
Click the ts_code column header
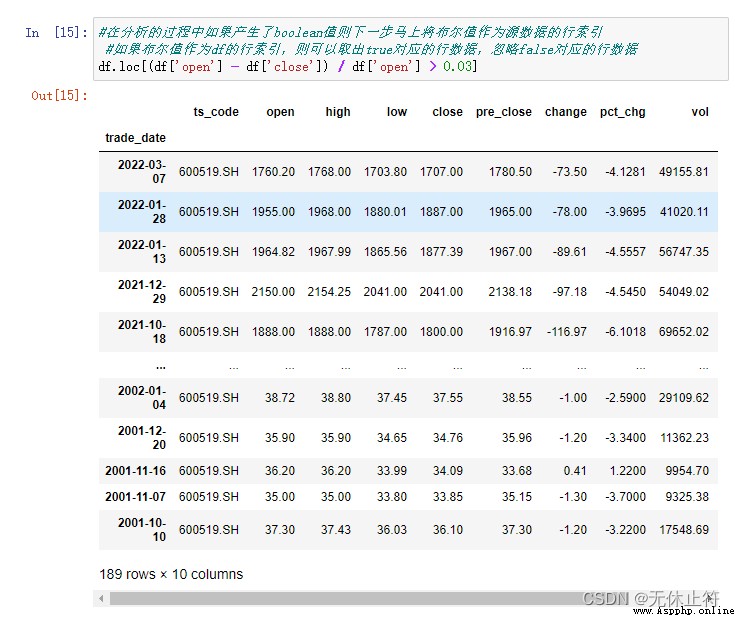[x=216, y=112]
